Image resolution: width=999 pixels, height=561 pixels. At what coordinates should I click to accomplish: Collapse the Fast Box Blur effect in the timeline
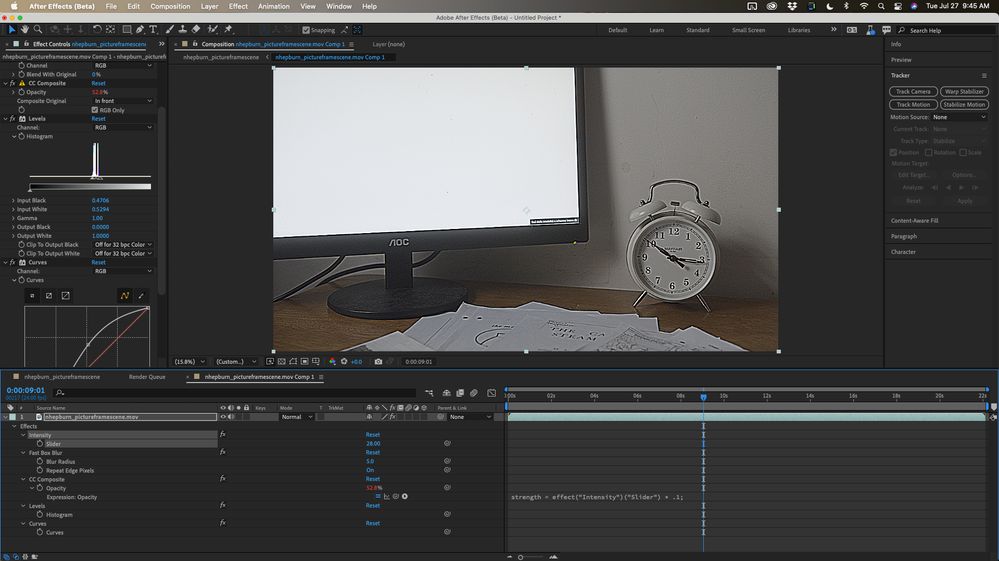point(23,452)
